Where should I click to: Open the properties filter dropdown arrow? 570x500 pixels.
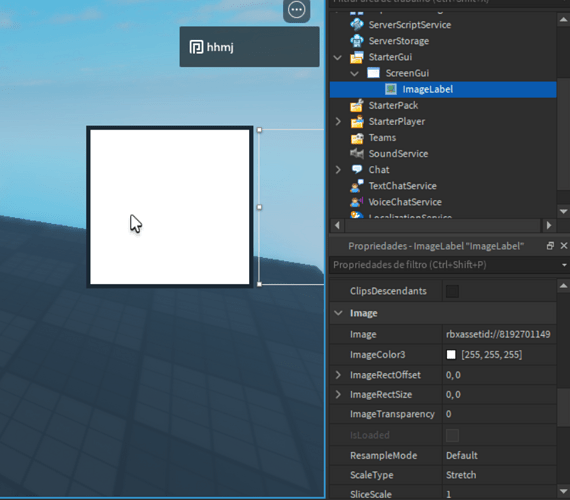pyautogui.click(x=564, y=265)
